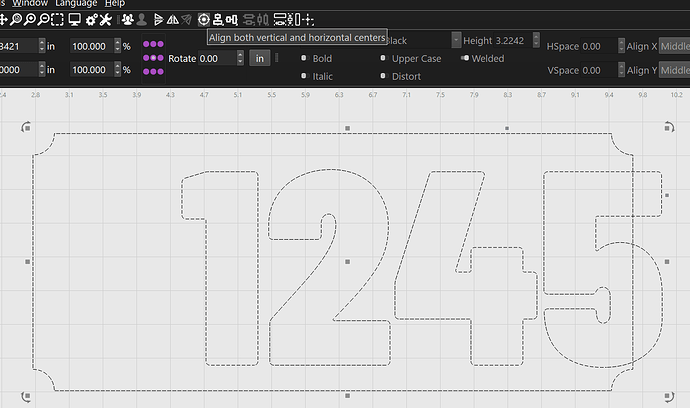Click the Zoom In magnifier icon

(29, 19)
